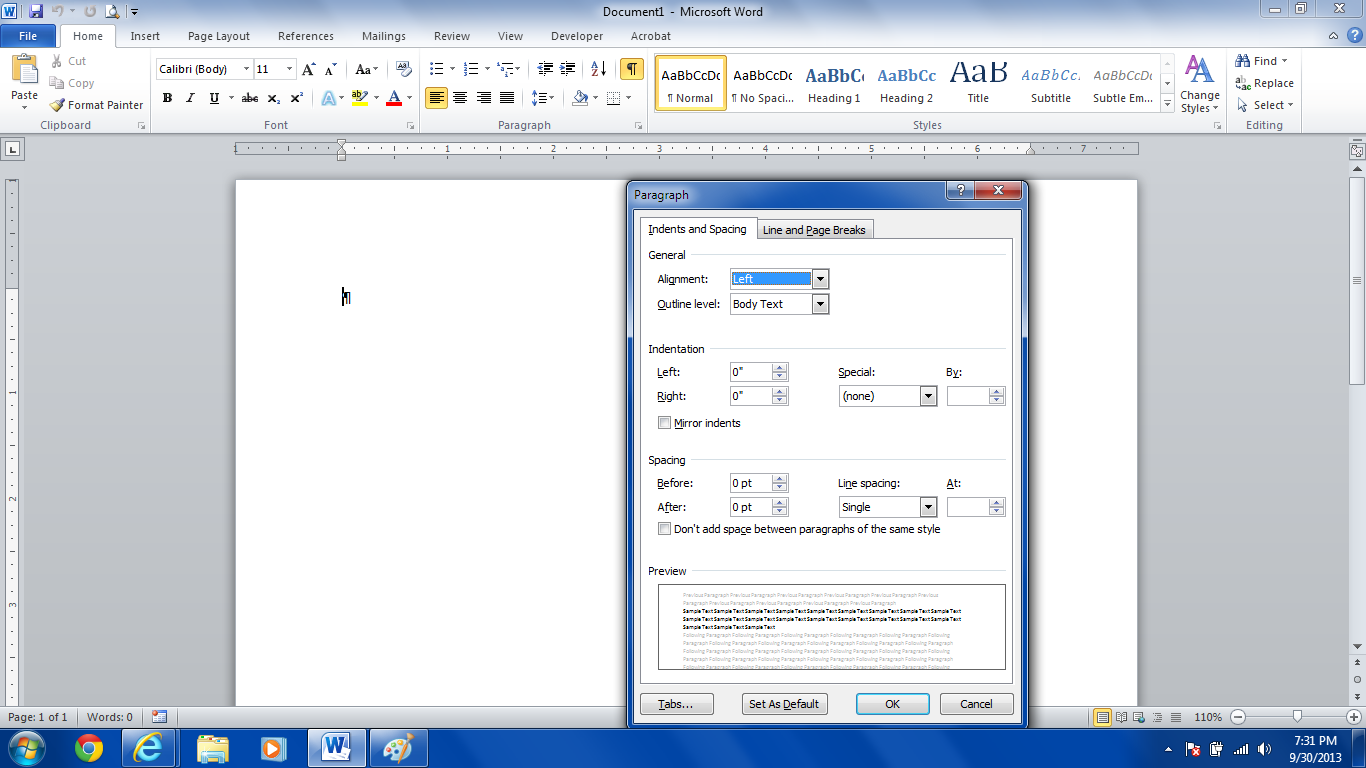Image resolution: width=1366 pixels, height=768 pixels.
Task: Click Replace in Editing group
Action: [x=1265, y=83]
